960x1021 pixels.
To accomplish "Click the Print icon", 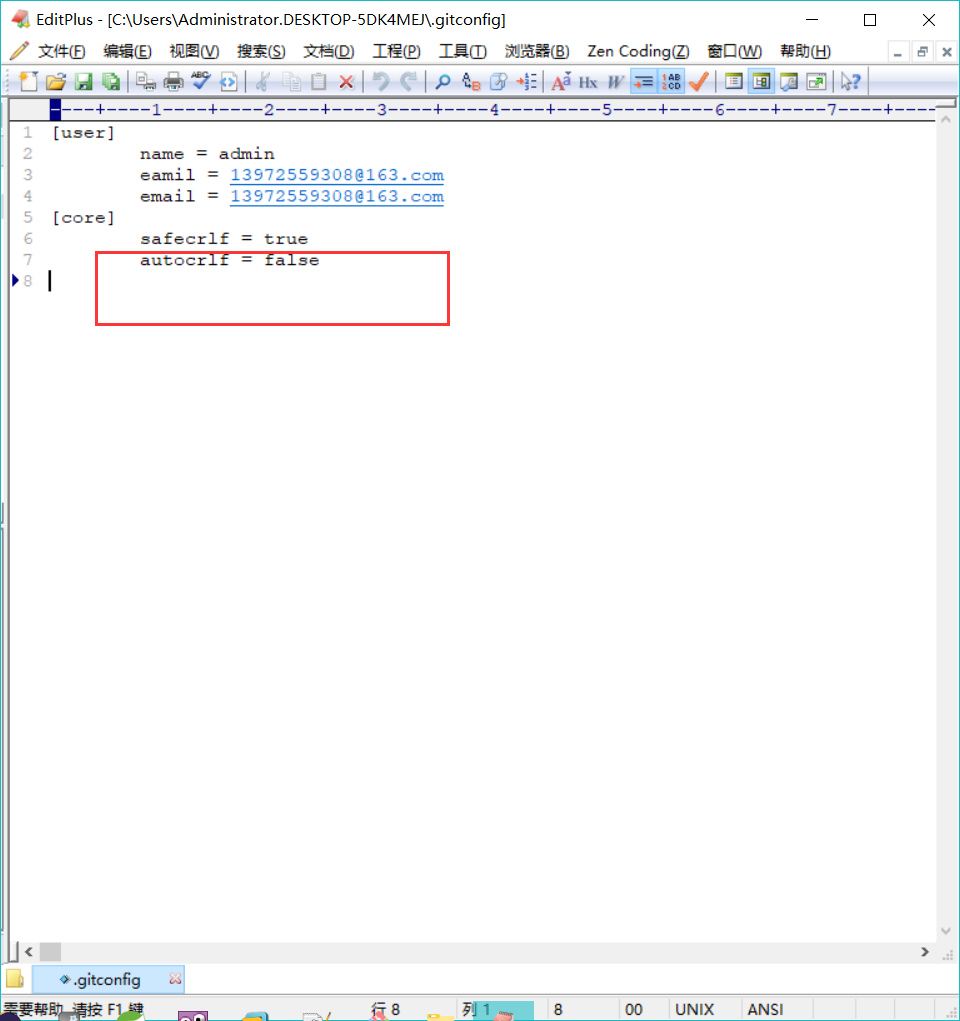I will tap(173, 81).
